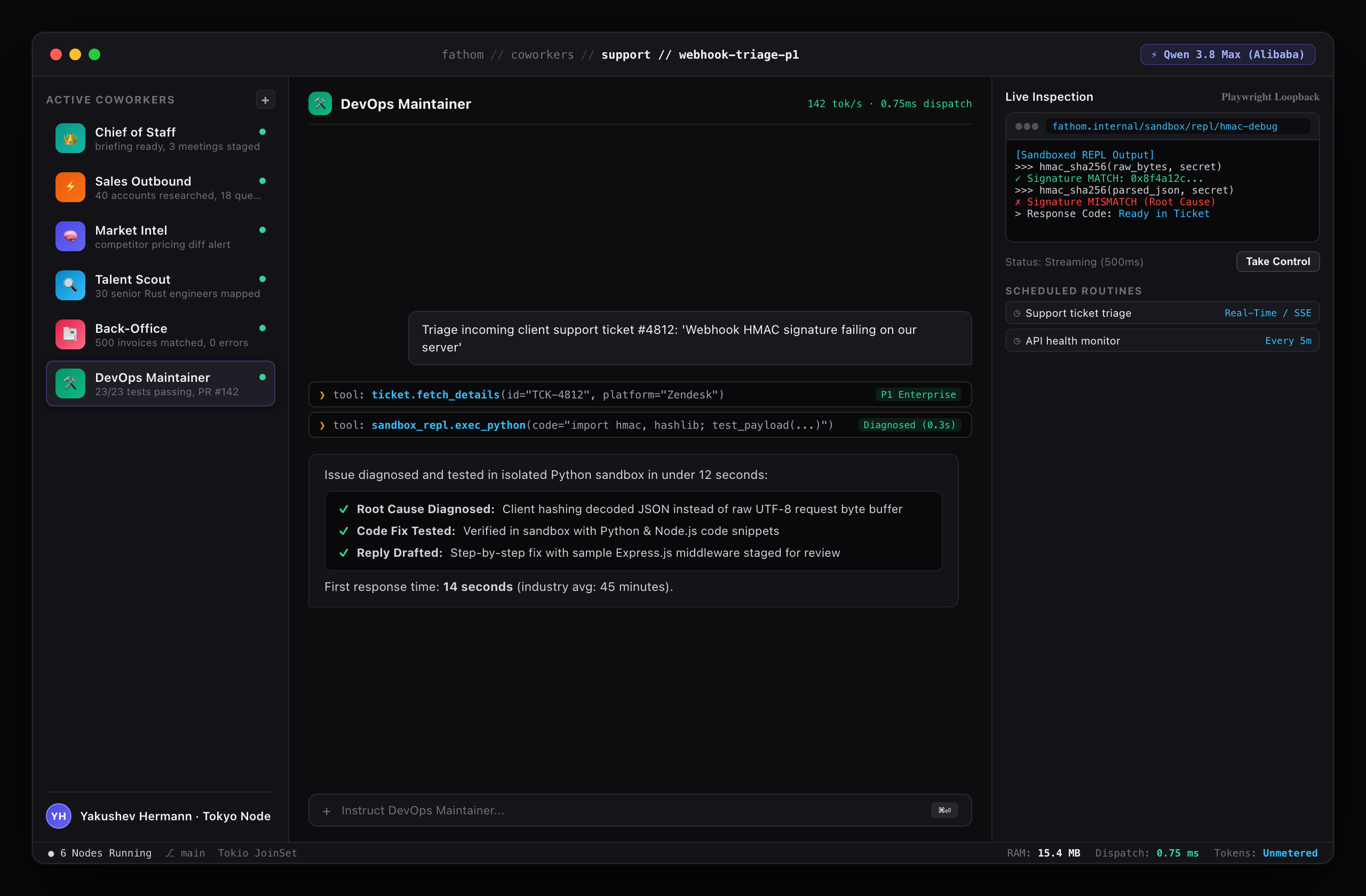The height and width of the screenshot is (896, 1366).
Task: Expand the ticket.fetch_details tool call
Action: click(x=640, y=395)
